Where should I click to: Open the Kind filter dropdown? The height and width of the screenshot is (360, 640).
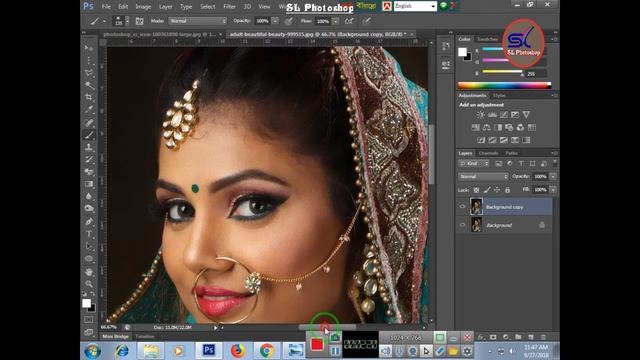pos(474,163)
